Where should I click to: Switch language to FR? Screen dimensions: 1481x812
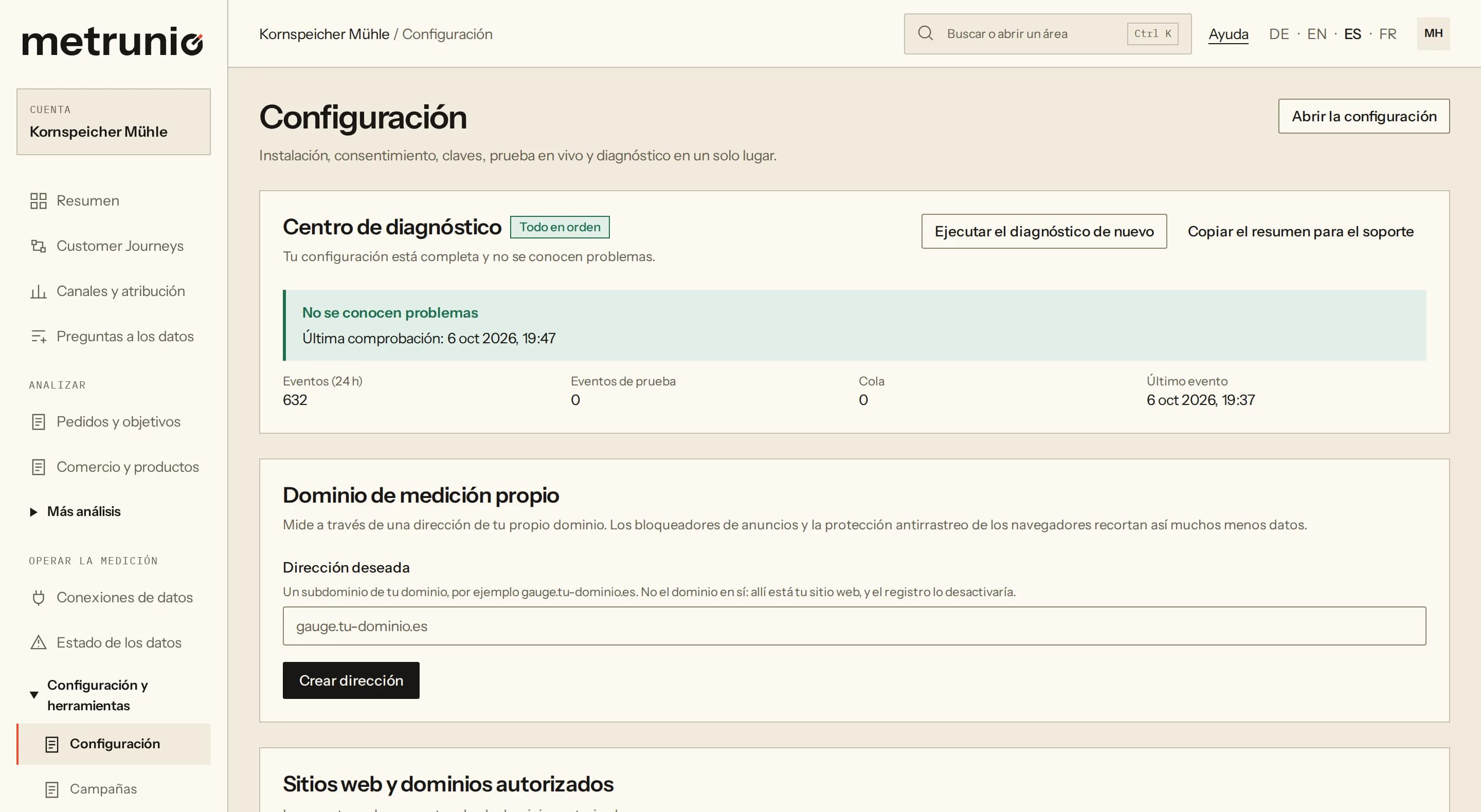point(1387,34)
